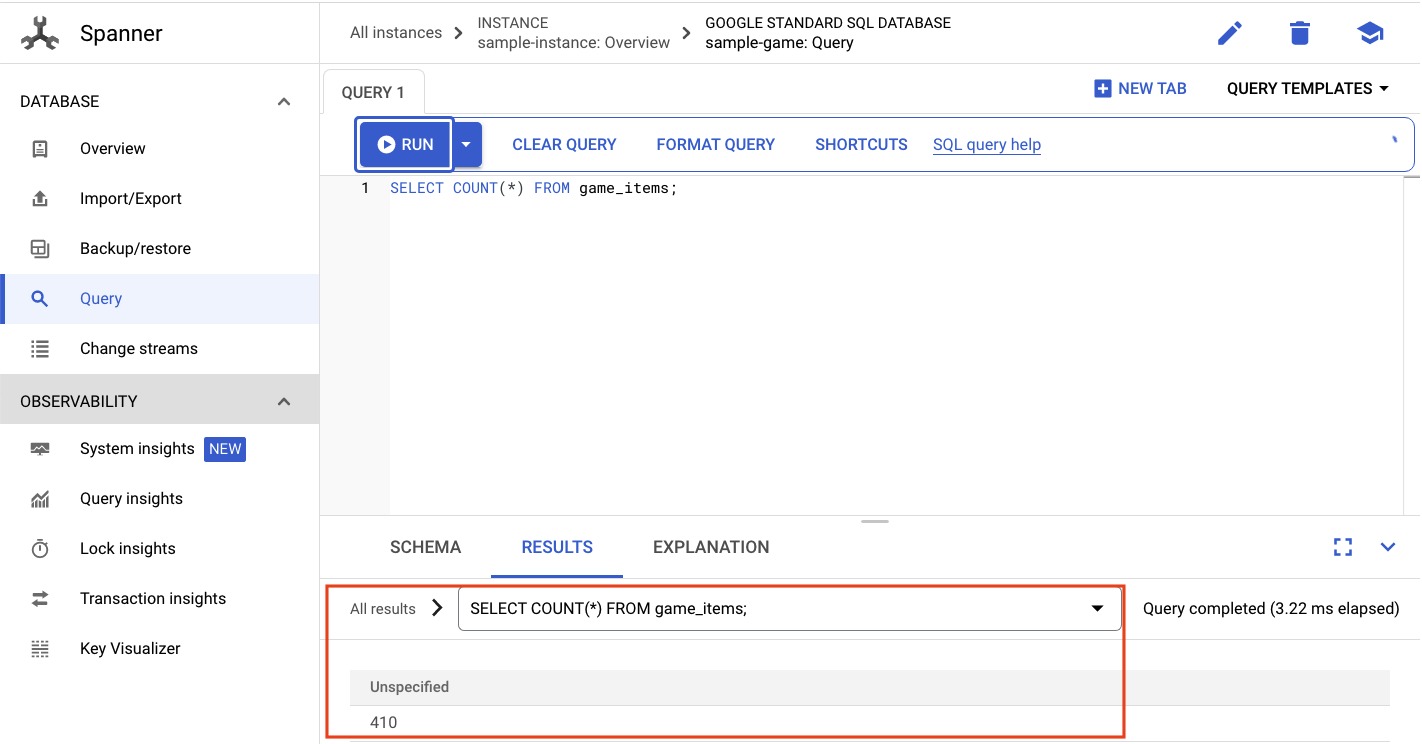Open the Run options dropdown arrow
1422x744 pixels.
pyautogui.click(x=466, y=144)
